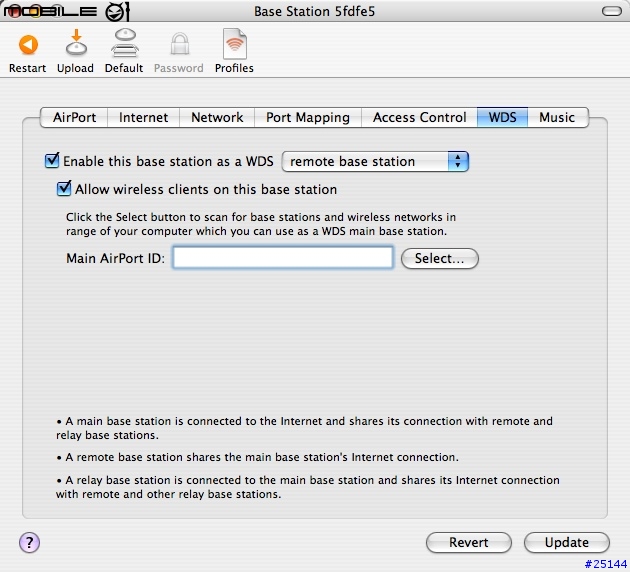
Task: Click the Select... button
Action: (x=440, y=258)
